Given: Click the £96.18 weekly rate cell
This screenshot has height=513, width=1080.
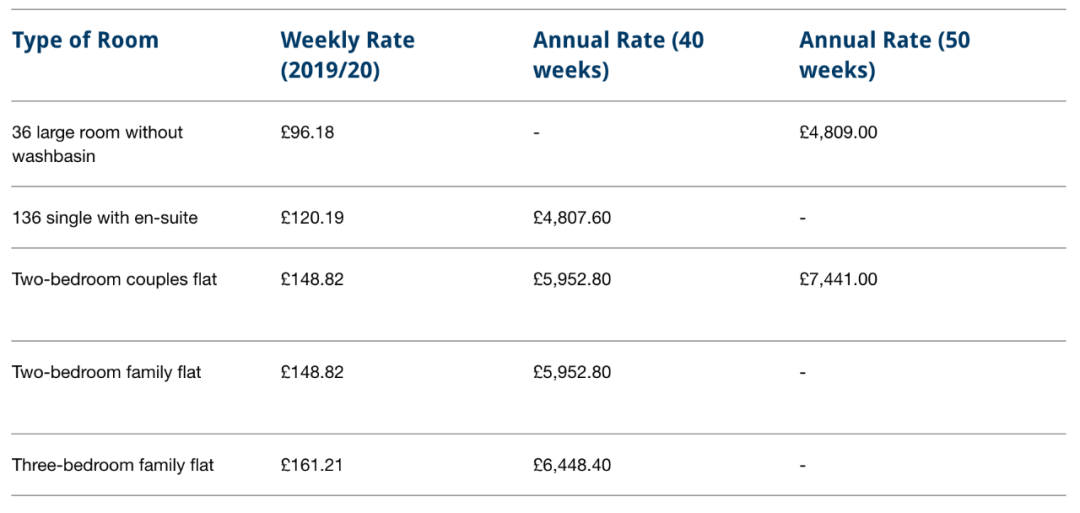Looking at the screenshot, I should (307, 132).
